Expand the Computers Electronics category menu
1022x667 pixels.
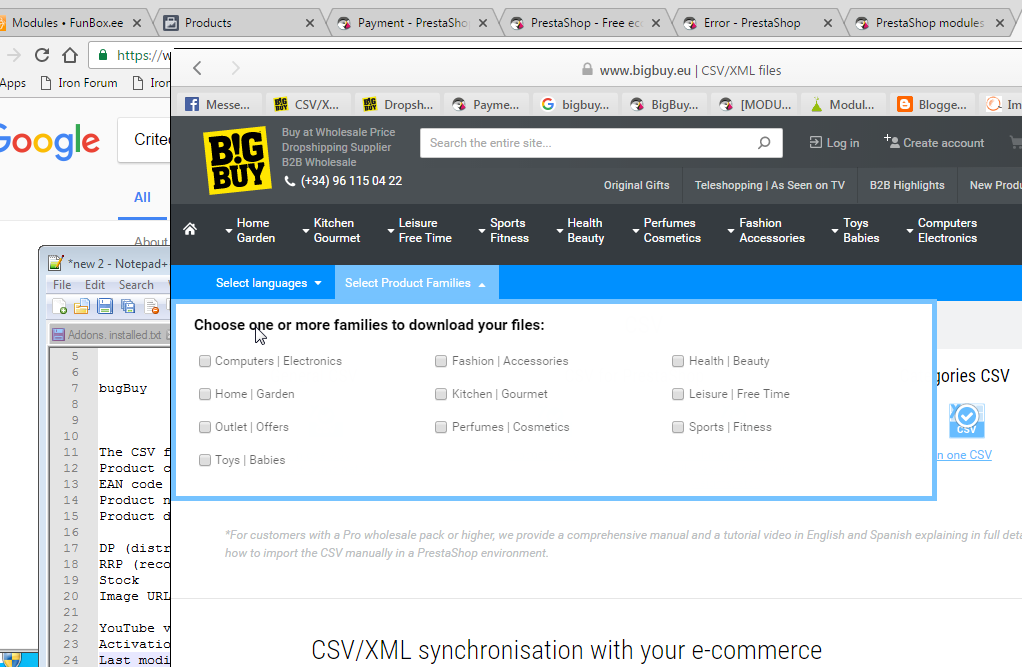[942, 231]
